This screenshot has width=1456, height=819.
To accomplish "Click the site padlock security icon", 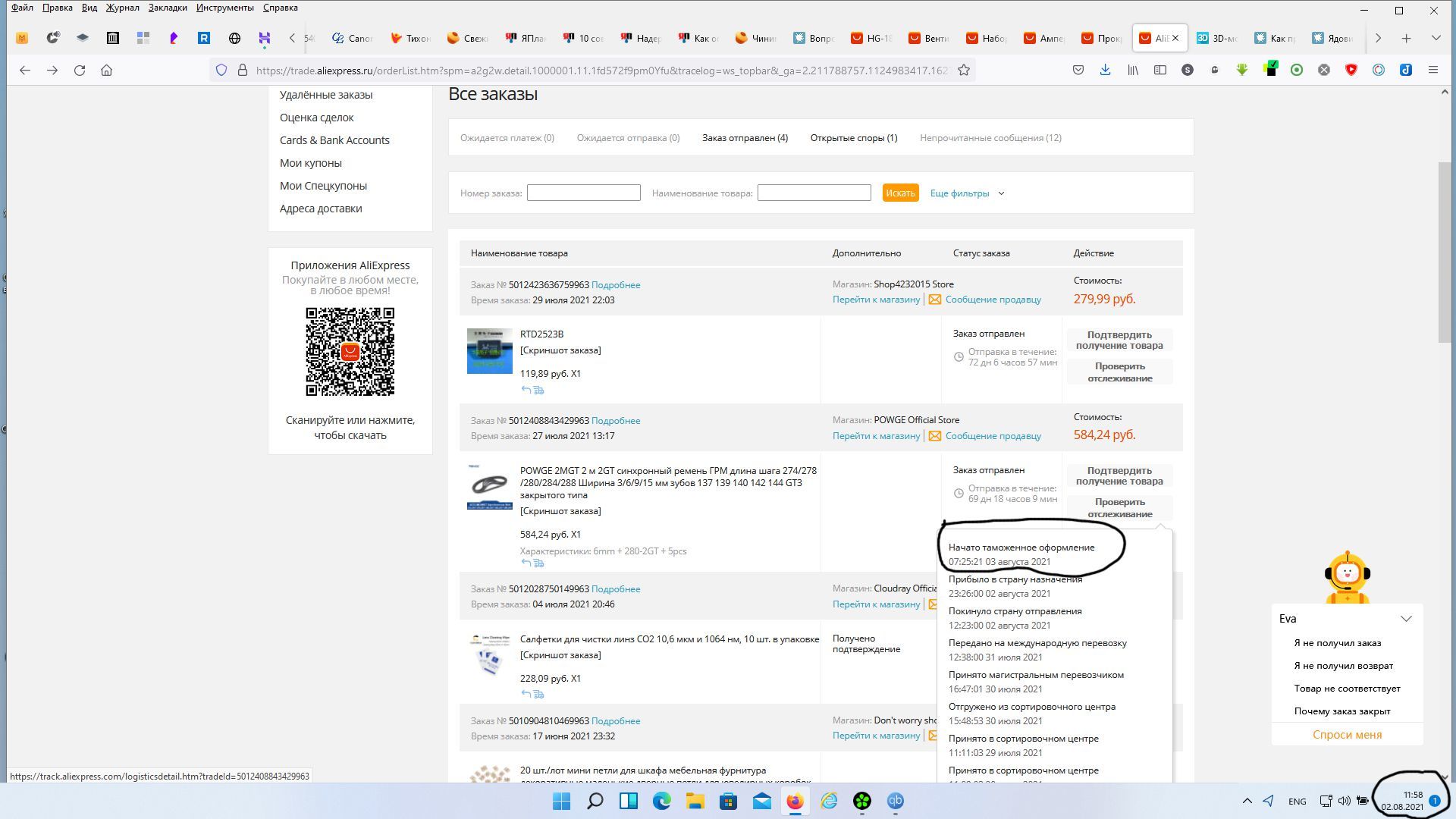I will pyautogui.click(x=243, y=70).
